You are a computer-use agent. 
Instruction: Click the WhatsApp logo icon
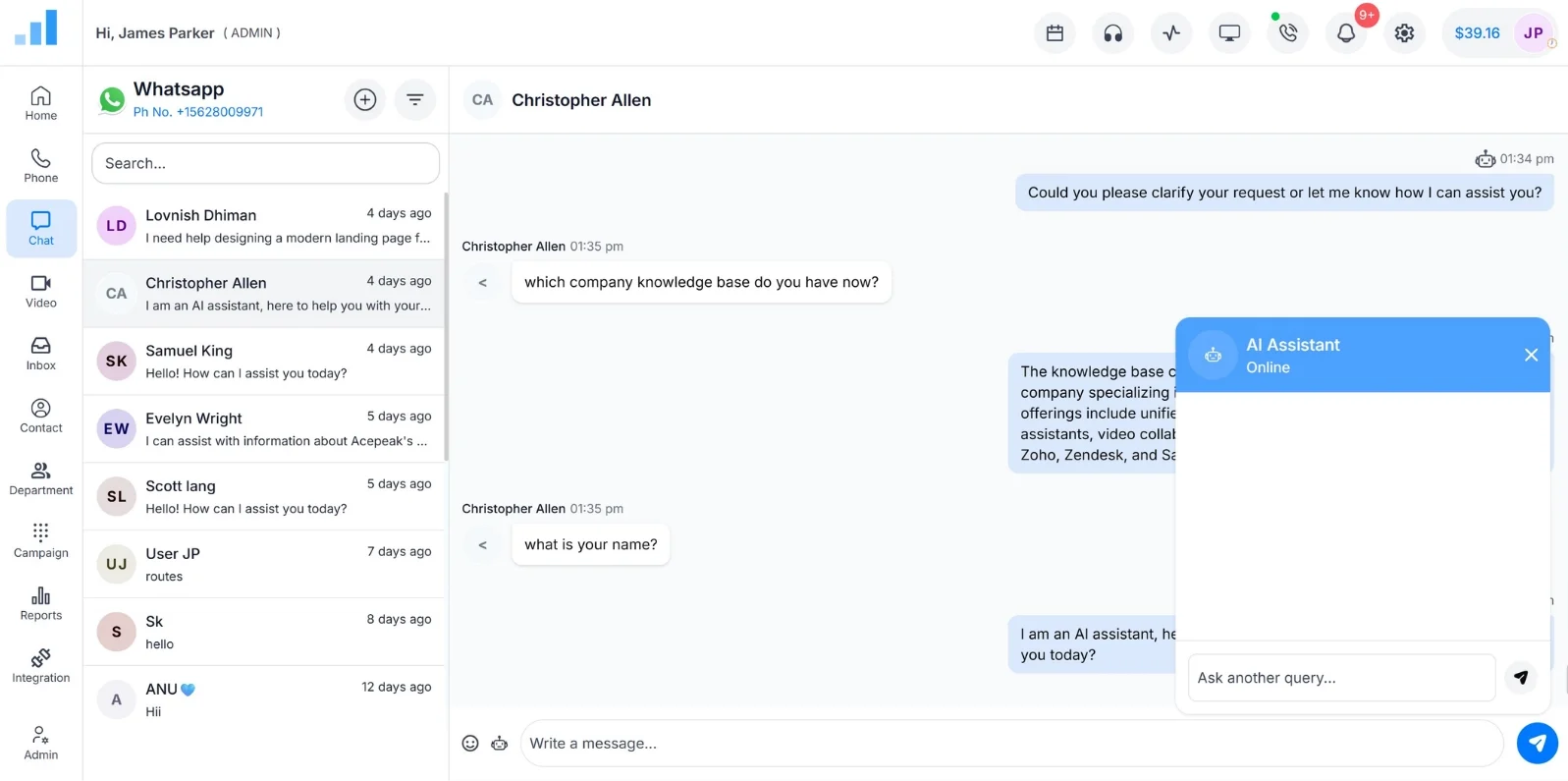(x=112, y=99)
